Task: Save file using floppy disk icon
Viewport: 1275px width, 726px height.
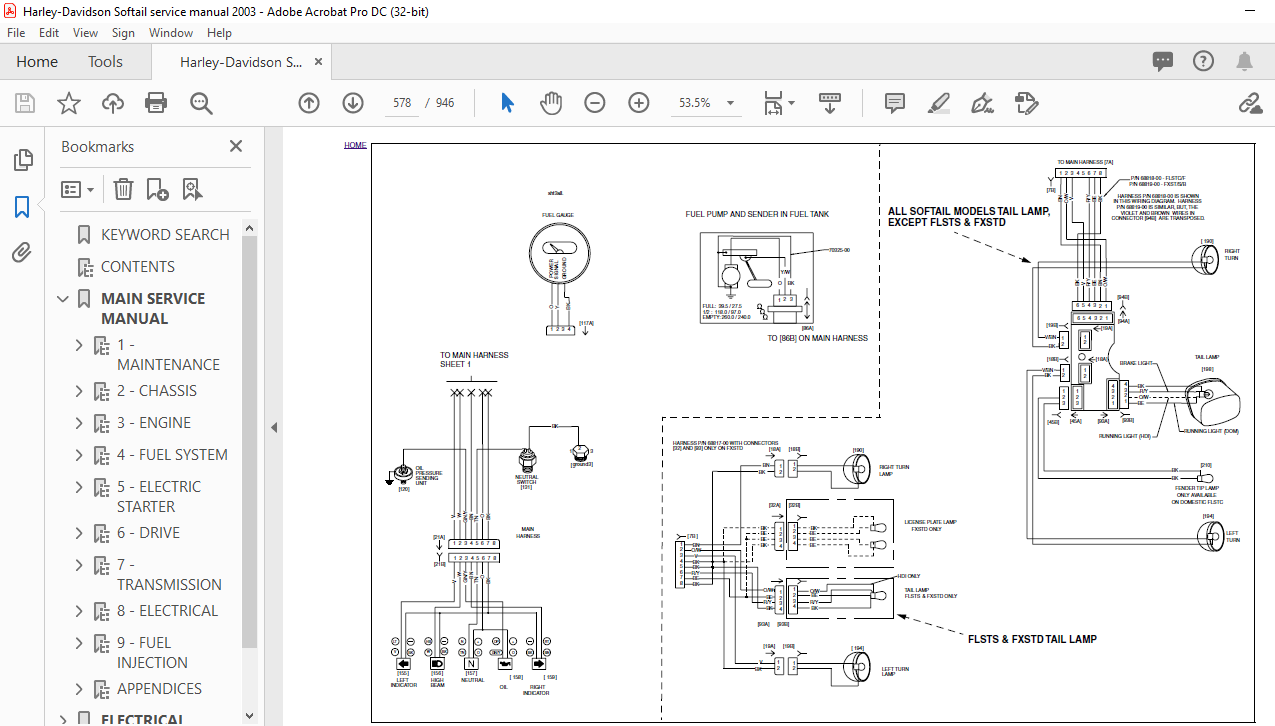Action: (25, 103)
